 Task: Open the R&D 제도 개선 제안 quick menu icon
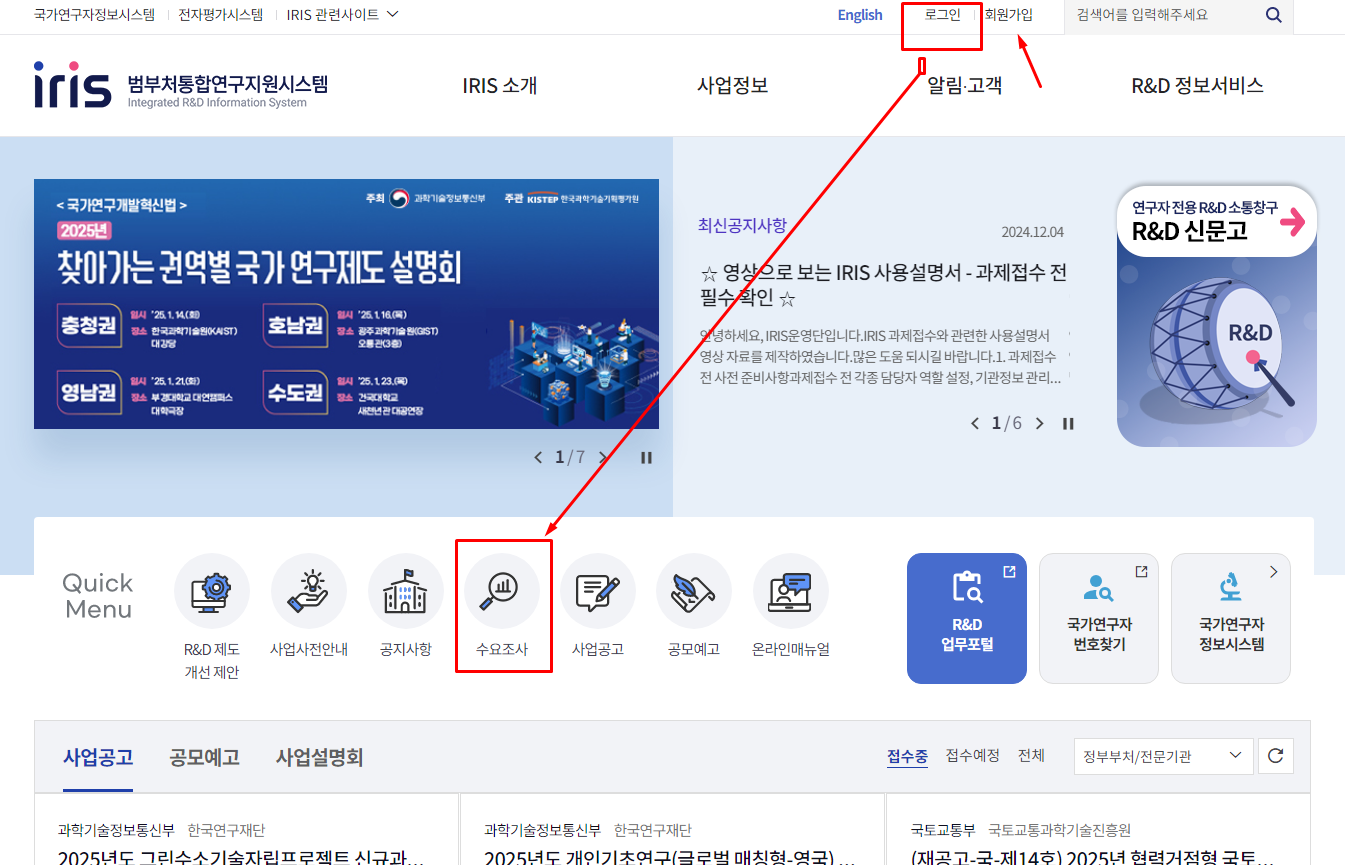click(212, 591)
